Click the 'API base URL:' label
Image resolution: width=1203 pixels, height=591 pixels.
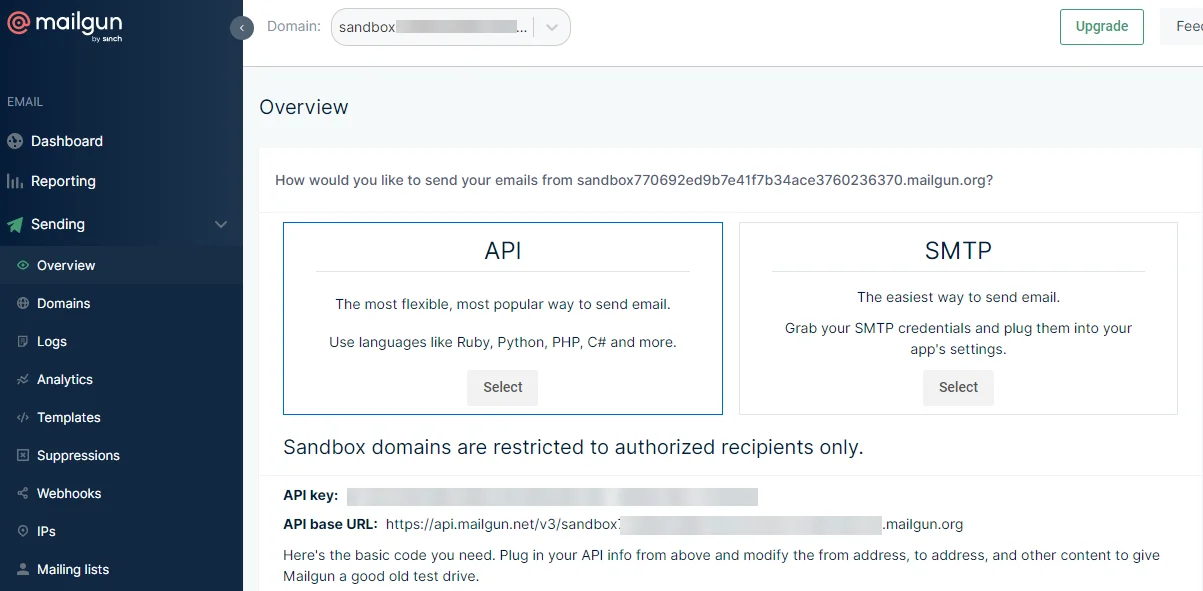point(330,524)
